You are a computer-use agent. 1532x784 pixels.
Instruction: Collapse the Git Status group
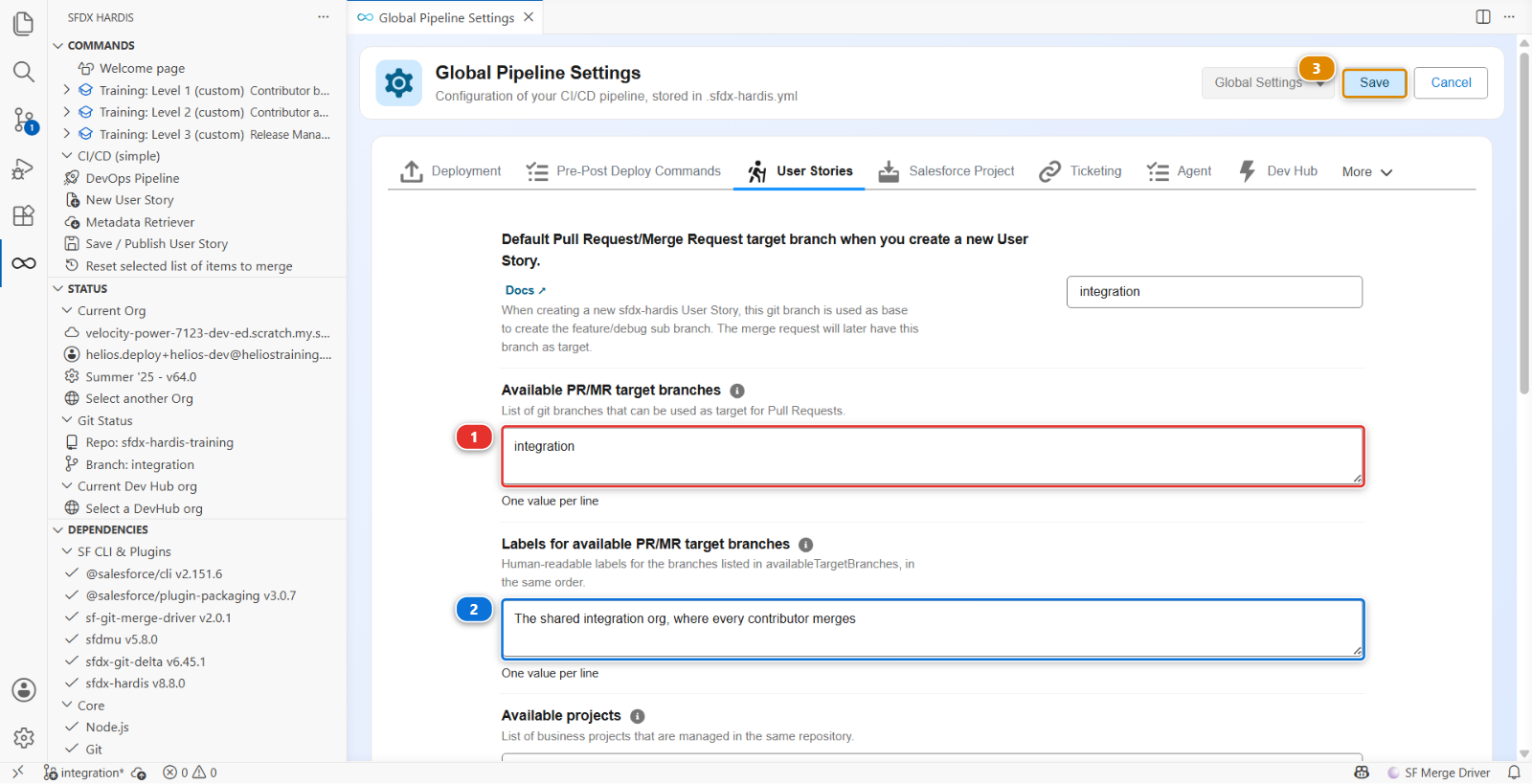67,420
